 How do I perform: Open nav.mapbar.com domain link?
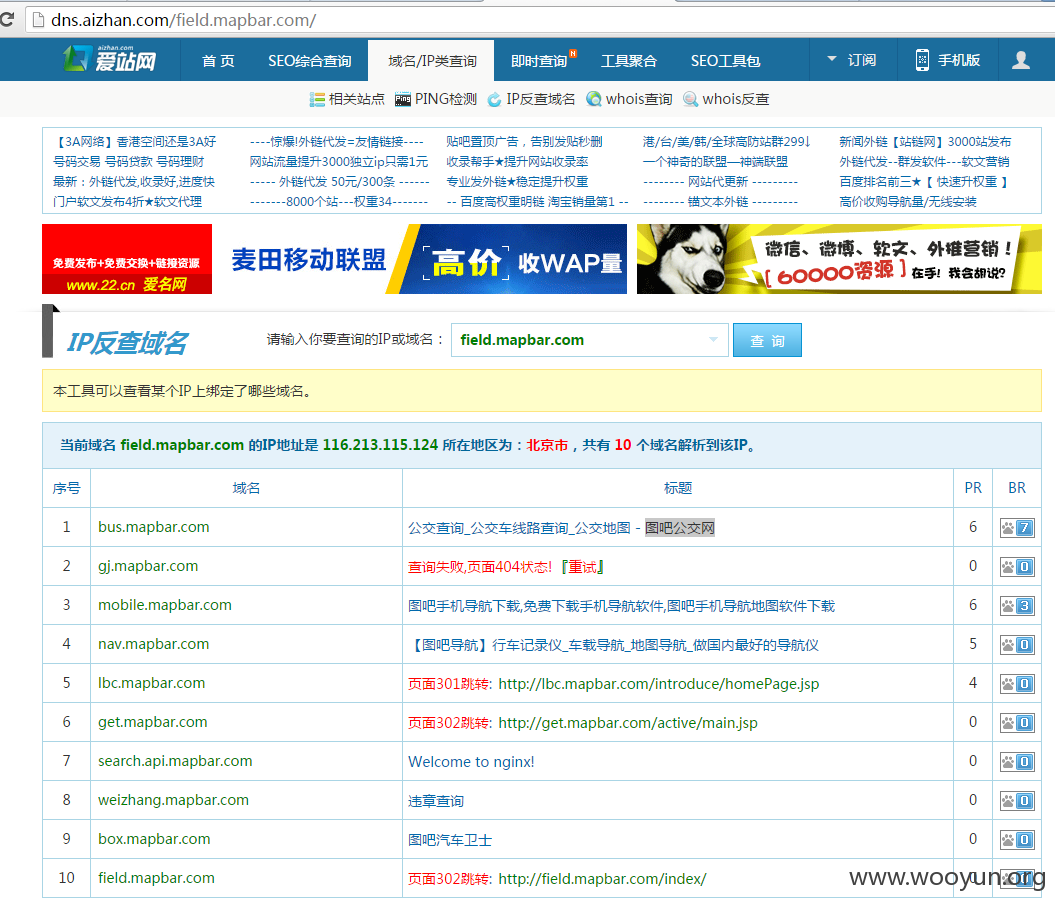point(153,644)
